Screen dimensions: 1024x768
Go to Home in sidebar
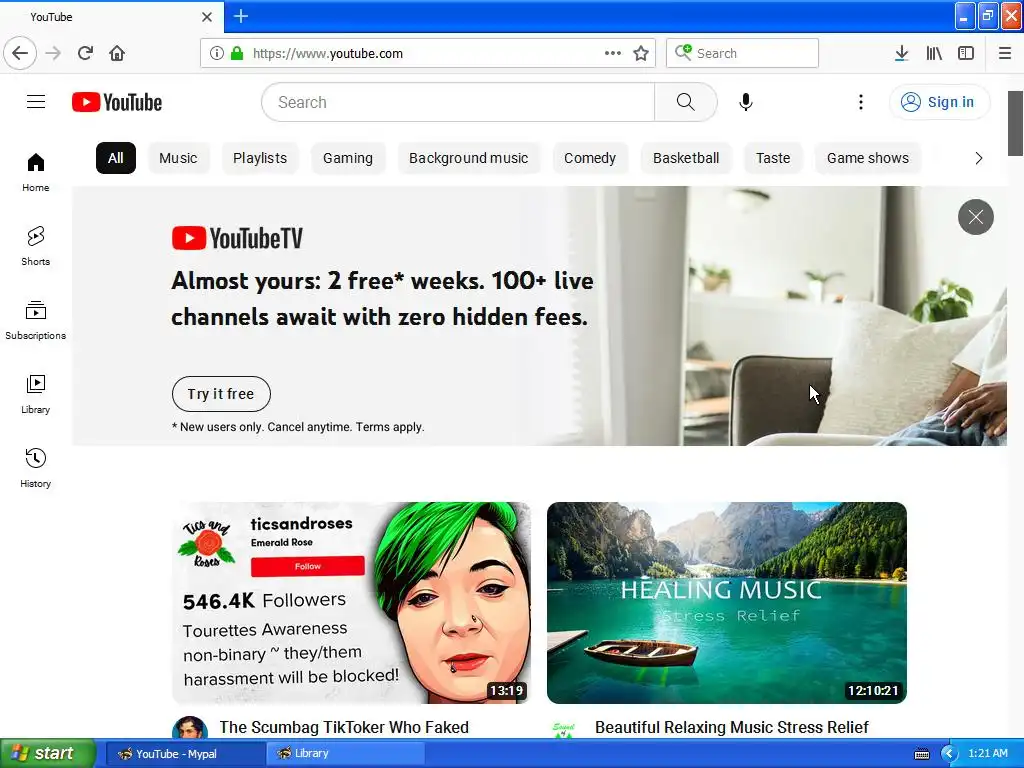[36, 172]
